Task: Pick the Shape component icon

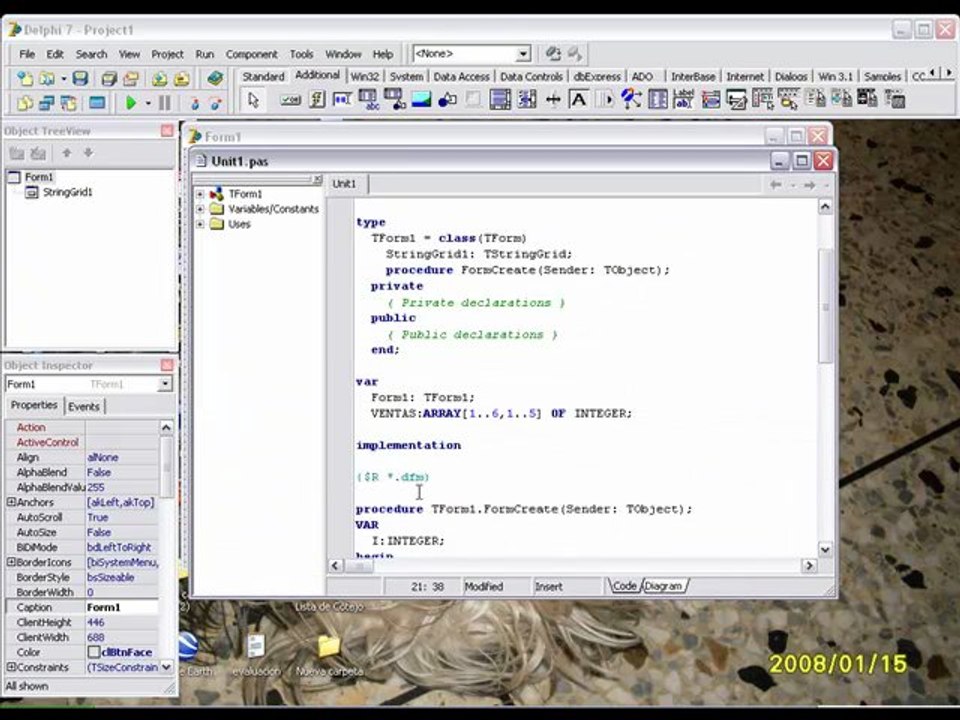Action: [x=448, y=99]
